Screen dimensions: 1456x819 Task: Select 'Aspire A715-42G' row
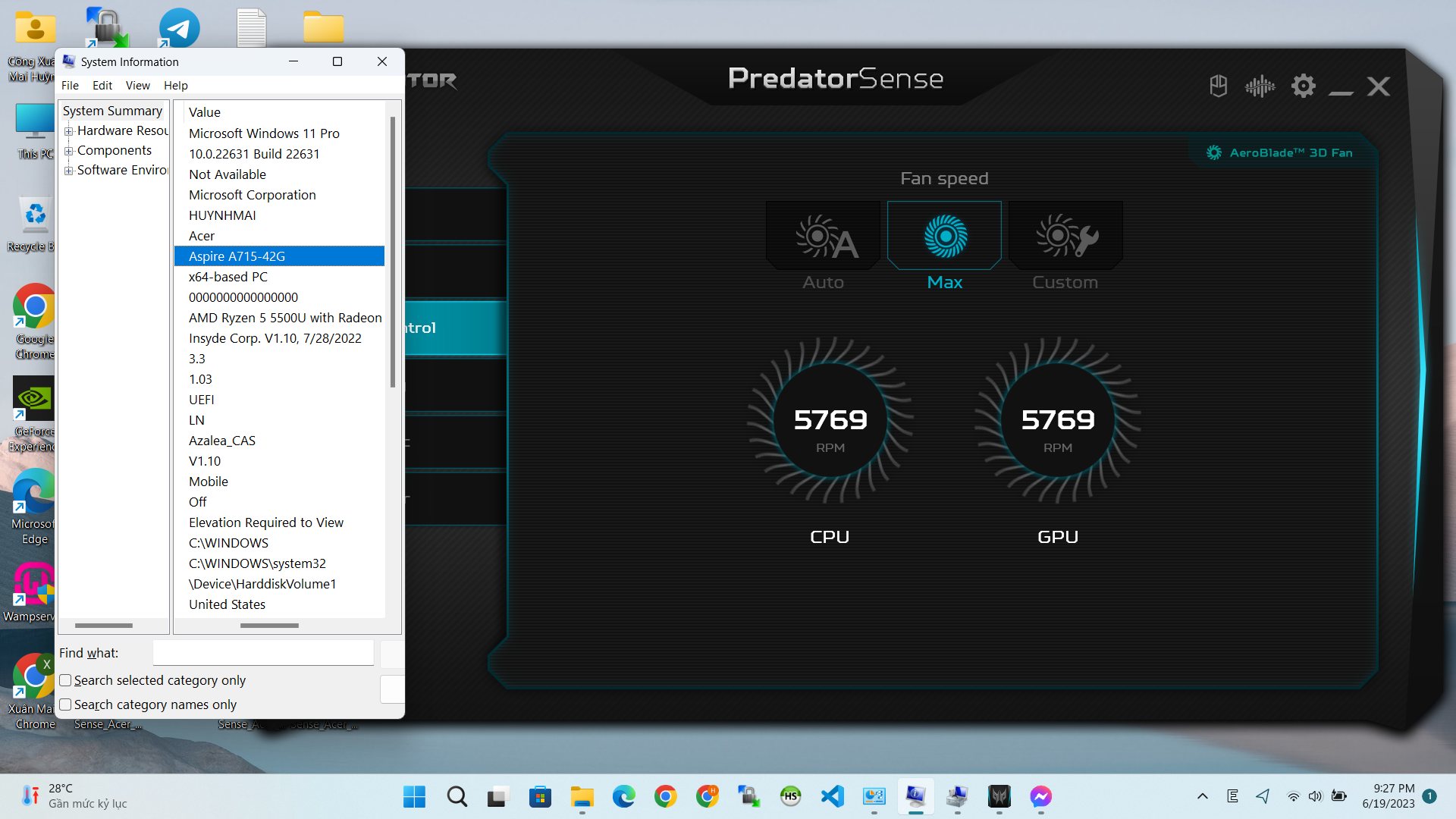coord(279,256)
